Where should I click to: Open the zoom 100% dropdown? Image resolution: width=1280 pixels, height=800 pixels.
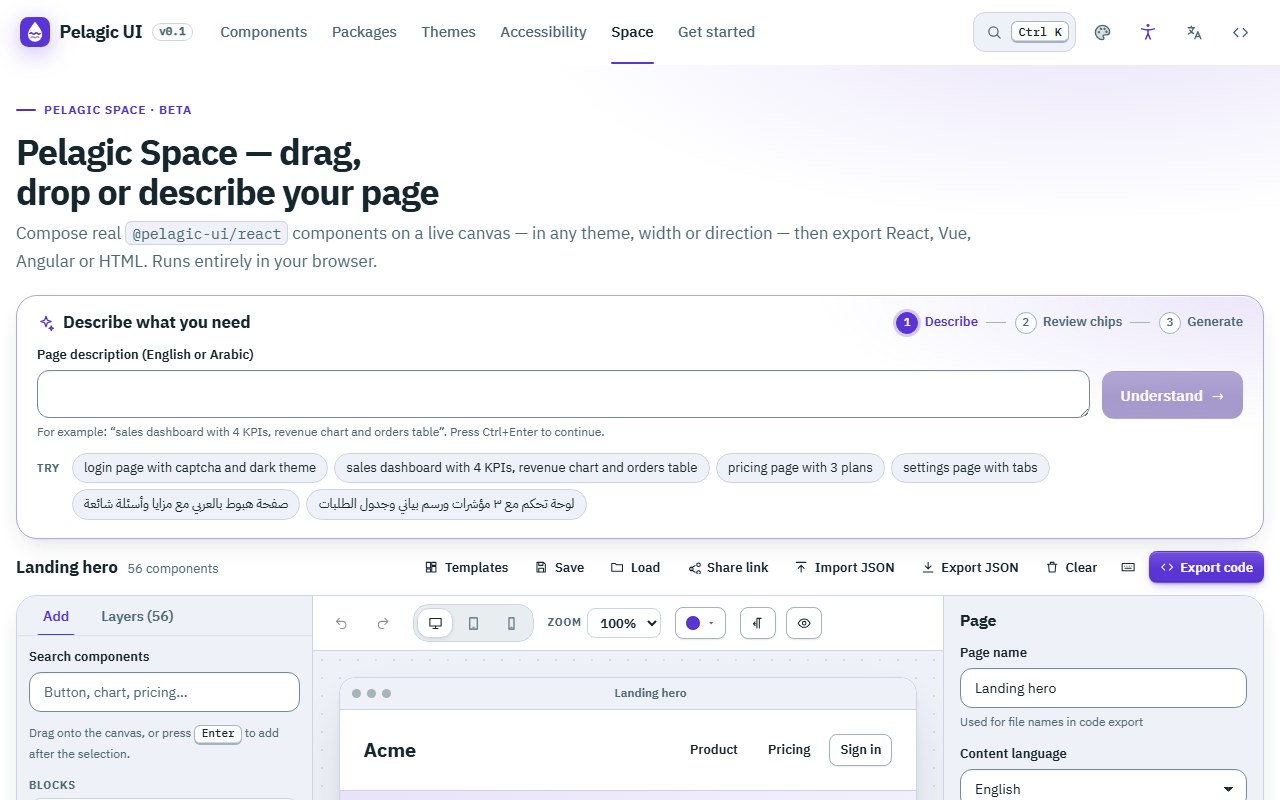(624, 623)
